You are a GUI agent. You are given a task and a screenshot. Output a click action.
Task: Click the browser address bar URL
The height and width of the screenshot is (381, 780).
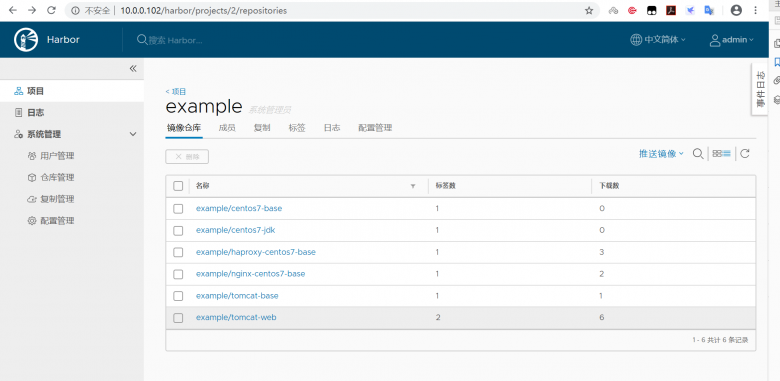(204, 10)
